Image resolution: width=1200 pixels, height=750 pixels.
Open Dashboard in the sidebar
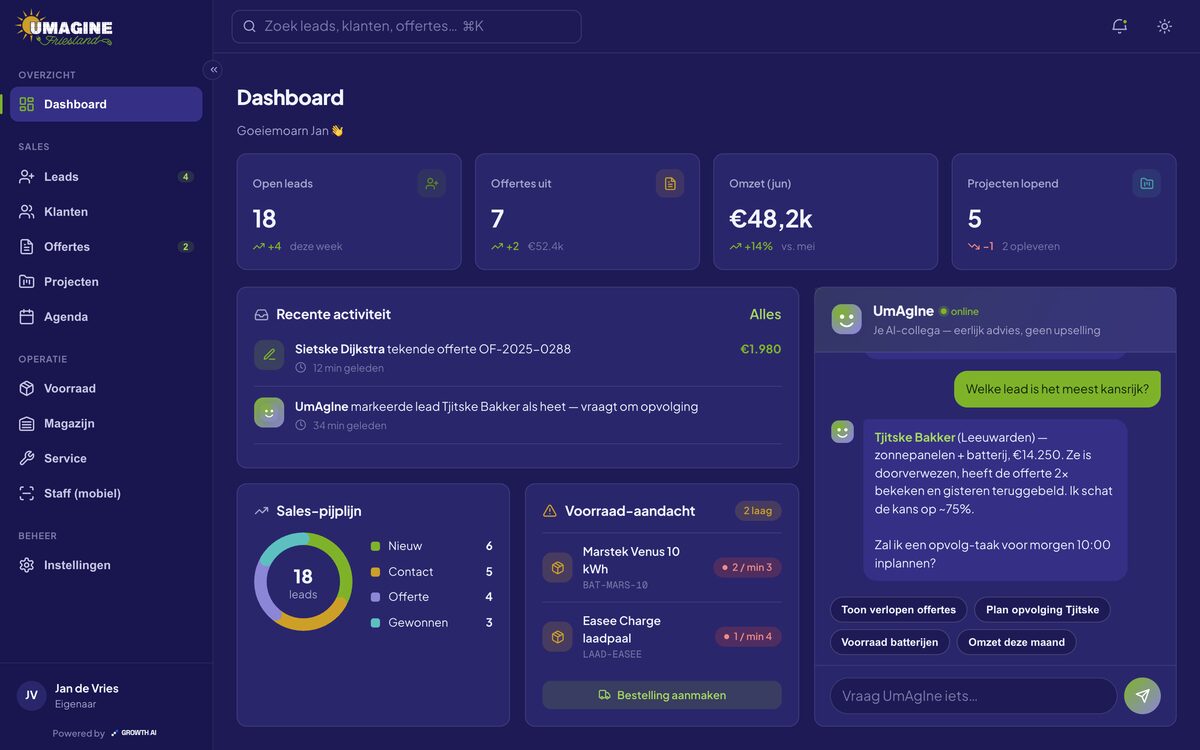point(106,104)
